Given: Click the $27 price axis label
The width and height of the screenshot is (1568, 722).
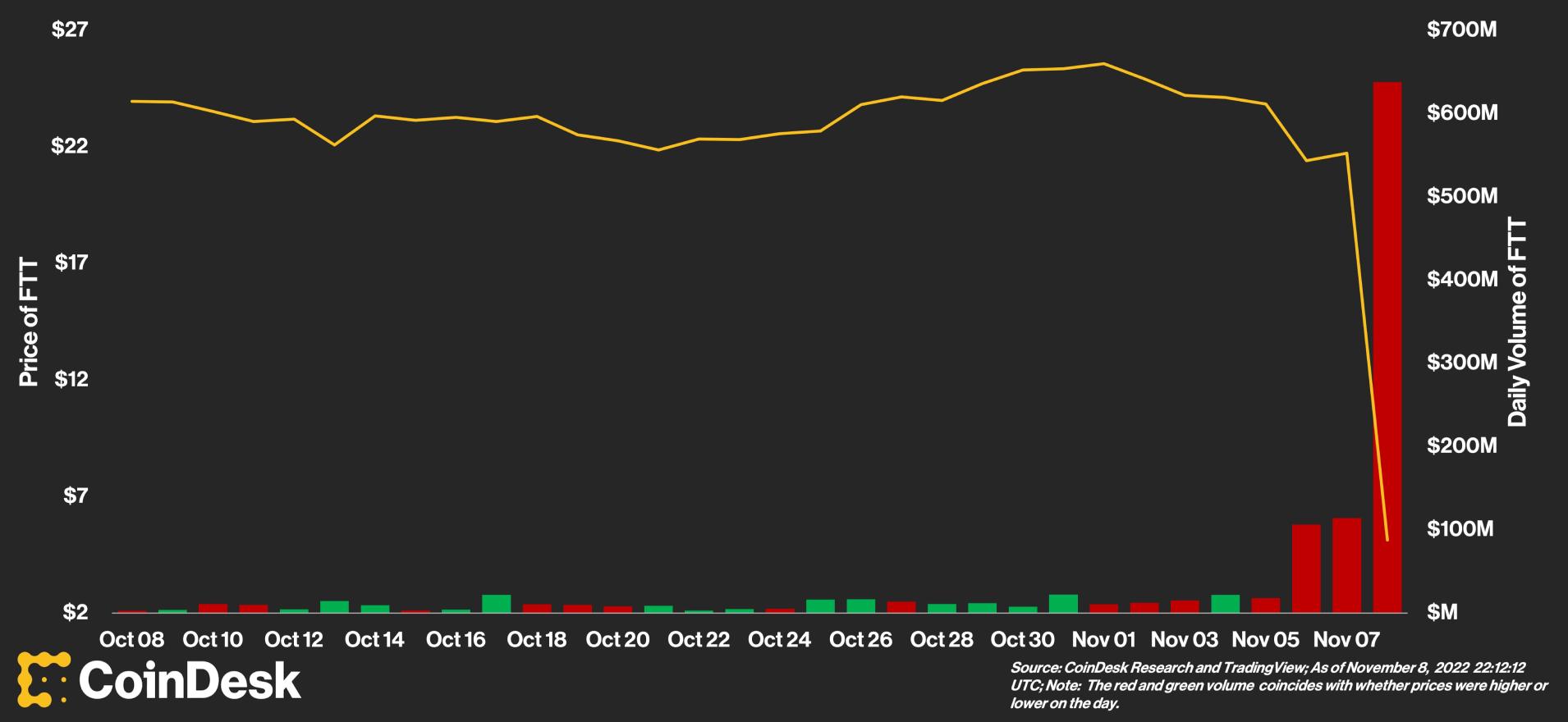Looking at the screenshot, I should pyautogui.click(x=70, y=30).
